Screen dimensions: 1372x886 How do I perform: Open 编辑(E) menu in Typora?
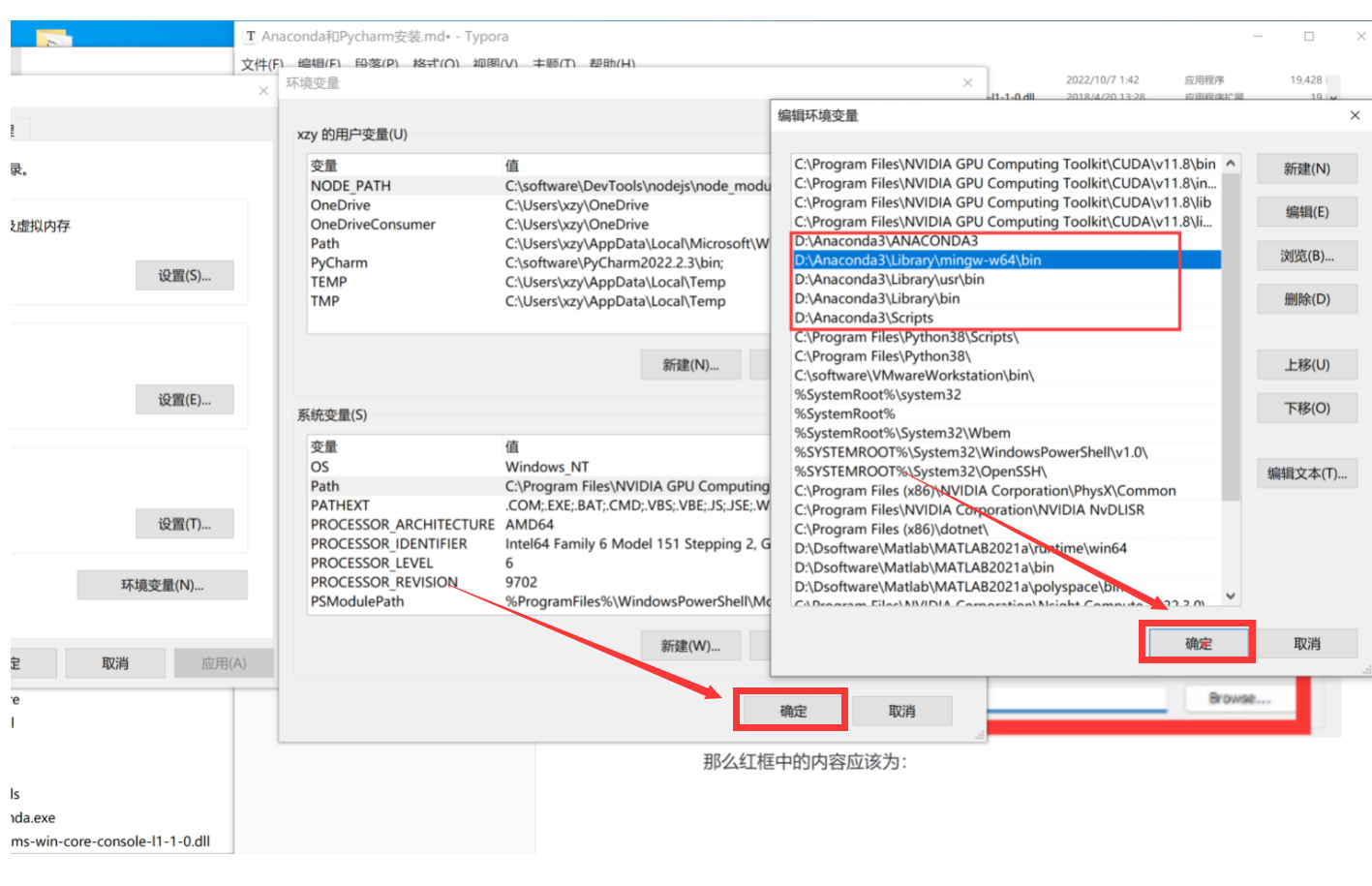point(319,64)
